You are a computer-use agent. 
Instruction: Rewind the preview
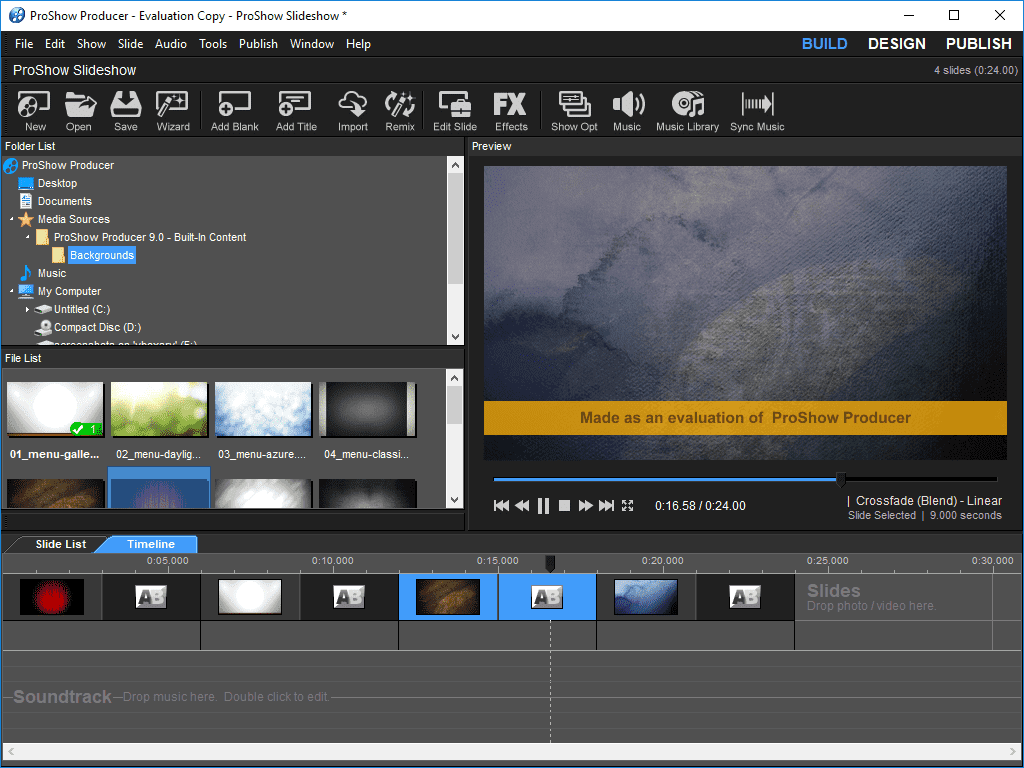coord(522,505)
